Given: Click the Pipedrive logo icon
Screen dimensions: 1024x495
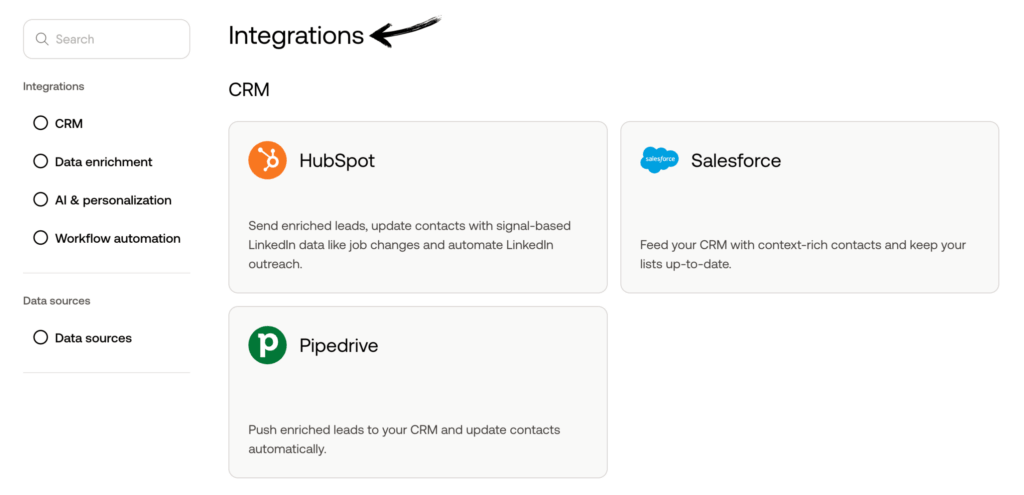Looking at the screenshot, I should pyautogui.click(x=267, y=345).
